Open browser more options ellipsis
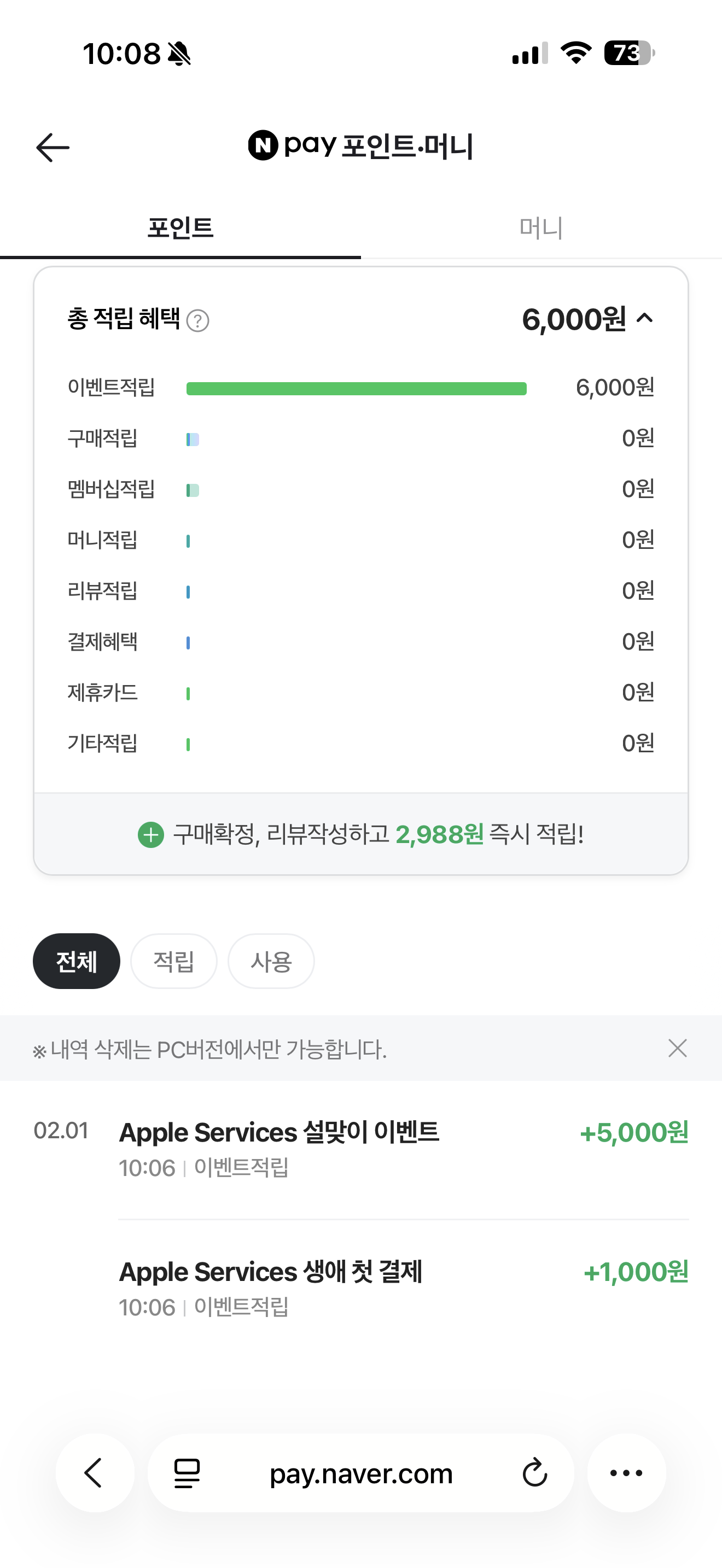Viewport: 722px width, 1568px height. 626,1473
